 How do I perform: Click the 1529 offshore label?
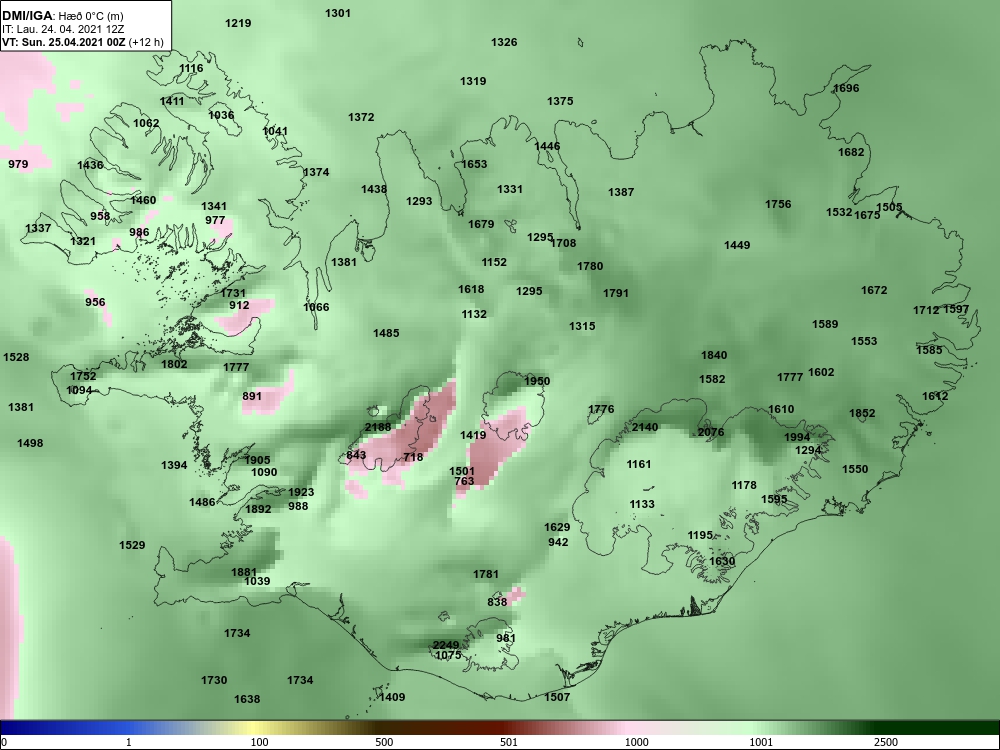132,545
